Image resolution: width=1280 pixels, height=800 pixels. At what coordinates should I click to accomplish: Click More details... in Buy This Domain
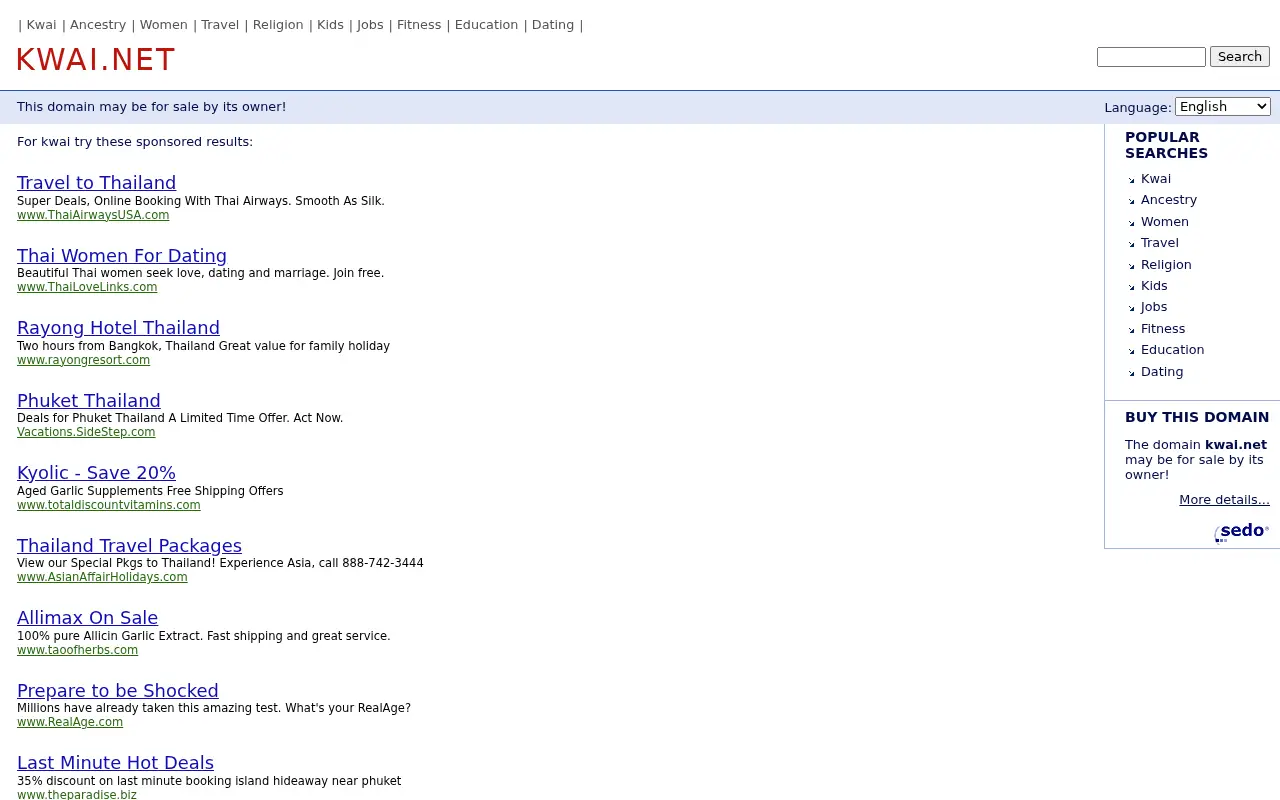(1224, 500)
